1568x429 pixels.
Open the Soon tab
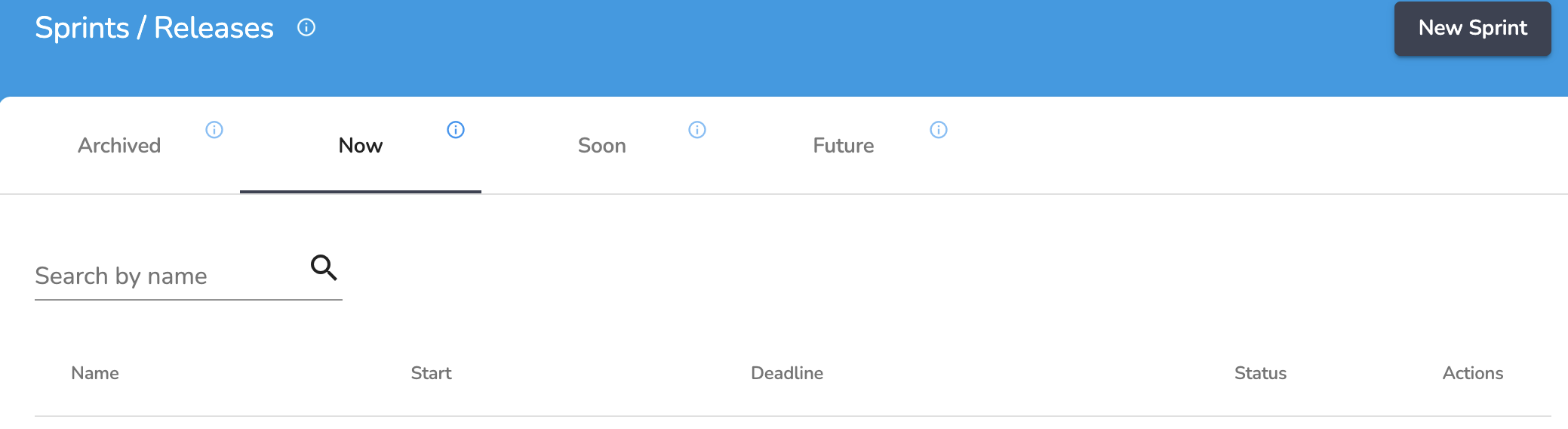602,145
